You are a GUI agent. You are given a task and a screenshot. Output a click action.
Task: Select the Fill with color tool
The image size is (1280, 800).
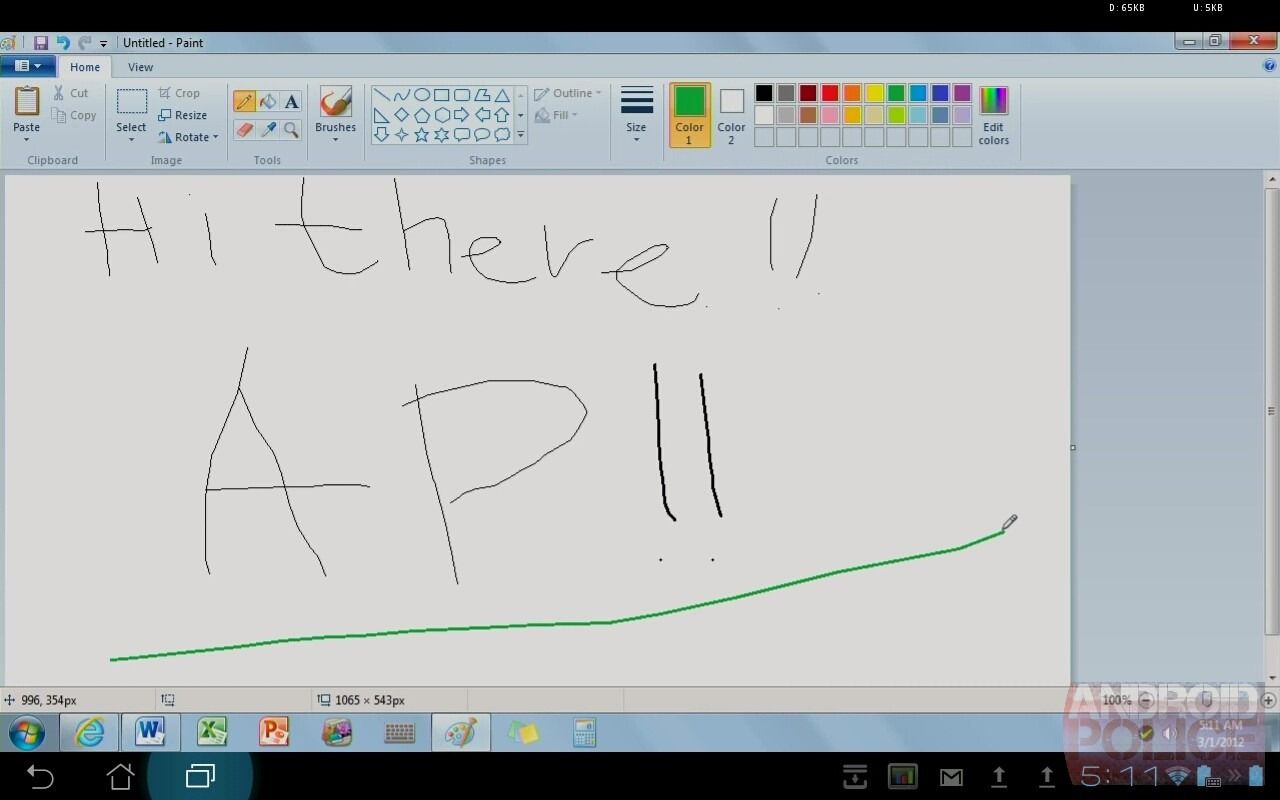(x=267, y=101)
